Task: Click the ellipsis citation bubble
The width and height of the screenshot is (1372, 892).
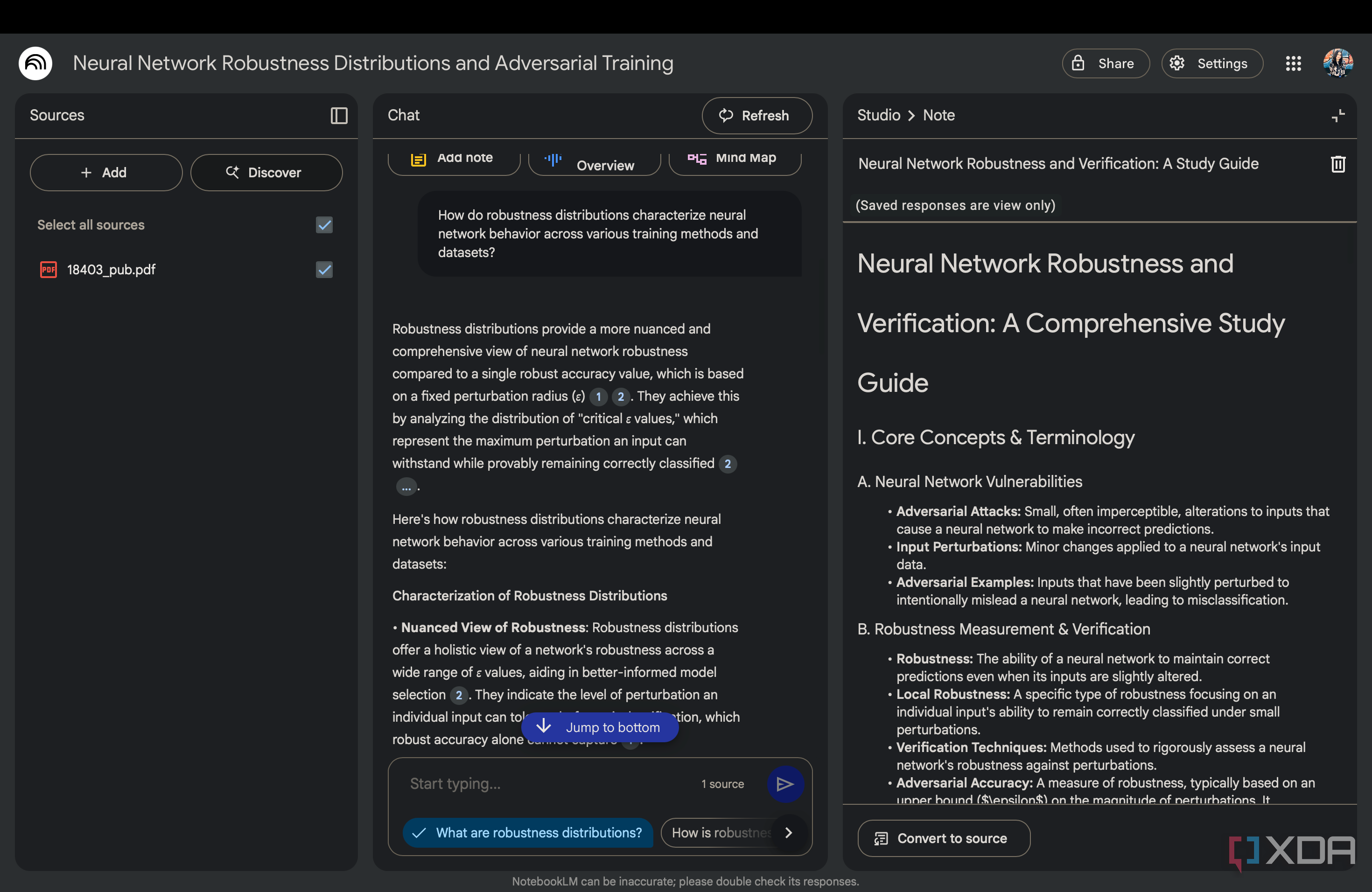Action: [x=406, y=488]
